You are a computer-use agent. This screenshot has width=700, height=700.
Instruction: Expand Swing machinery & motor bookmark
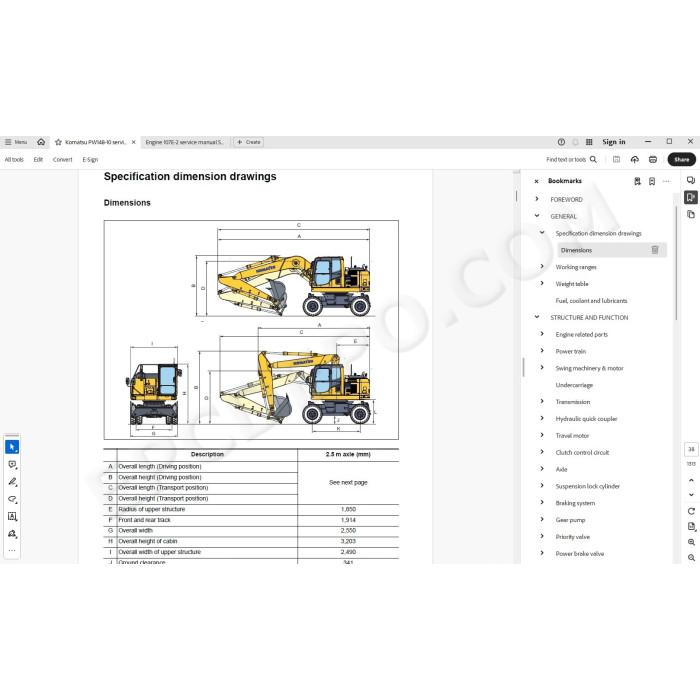(542, 368)
